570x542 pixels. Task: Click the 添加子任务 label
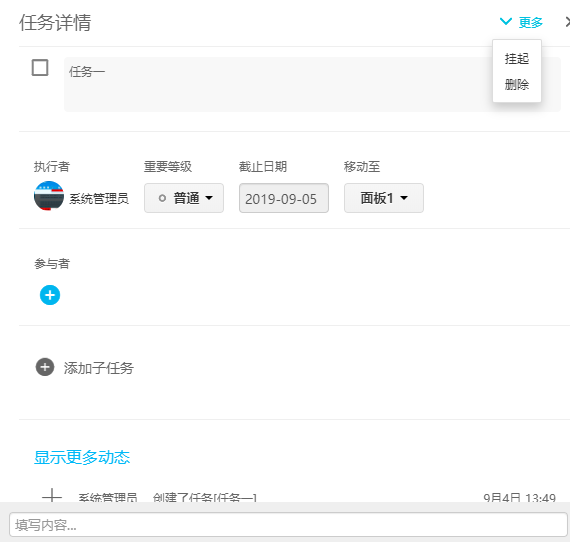point(99,368)
